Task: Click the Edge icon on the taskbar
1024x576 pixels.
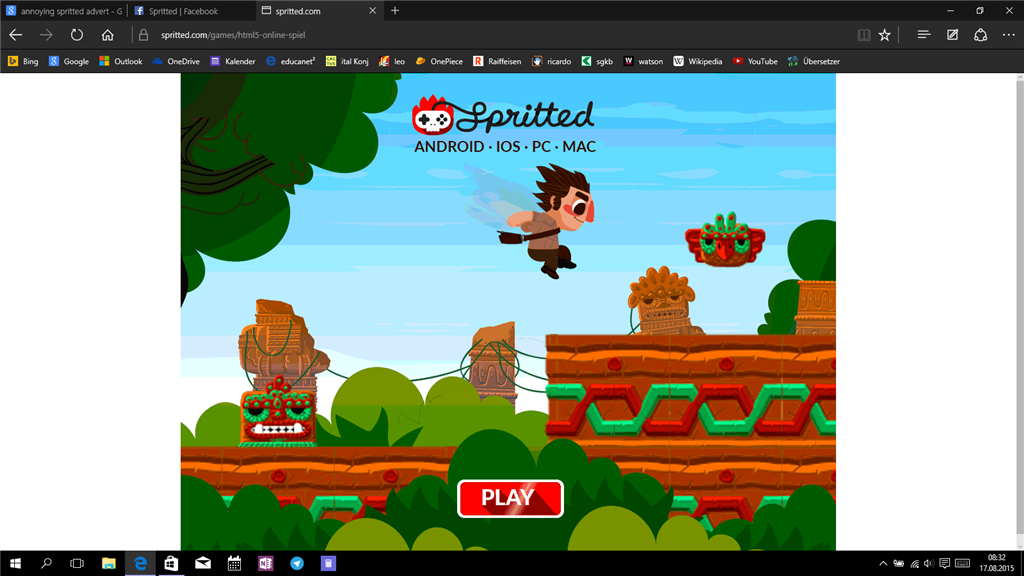Action: [140, 563]
